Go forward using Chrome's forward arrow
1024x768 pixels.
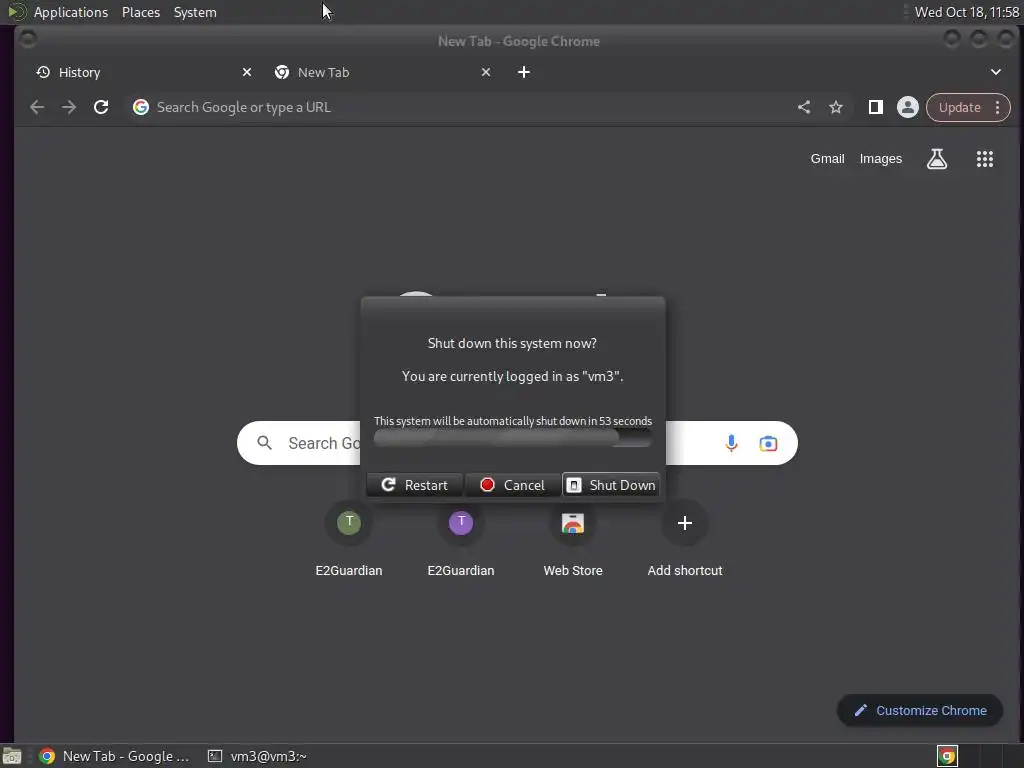(x=69, y=107)
